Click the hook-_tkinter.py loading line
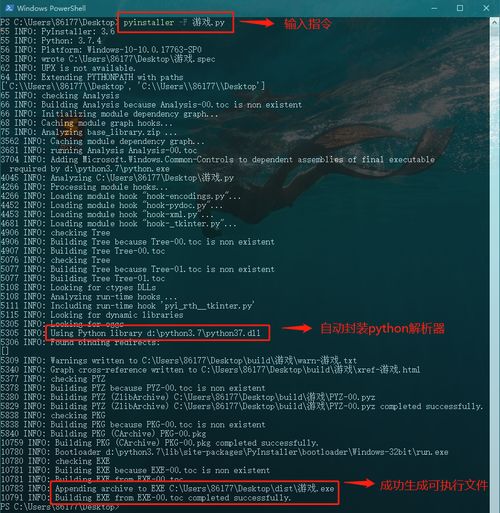The image size is (500, 513). (x=118, y=224)
